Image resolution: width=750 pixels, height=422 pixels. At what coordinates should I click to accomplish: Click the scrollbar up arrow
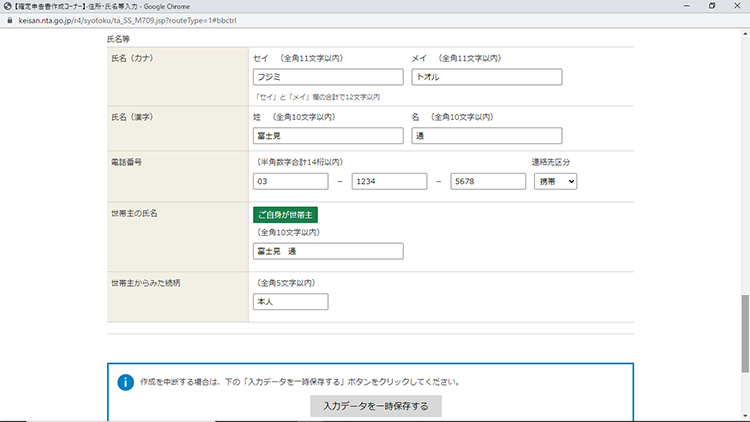pos(743,33)
